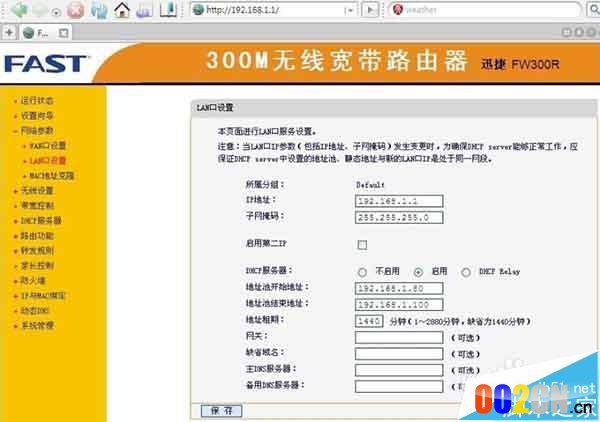Open MAC地址克隆 submenu item
This screenshot has height=422, width=600.
pos(52,176)
